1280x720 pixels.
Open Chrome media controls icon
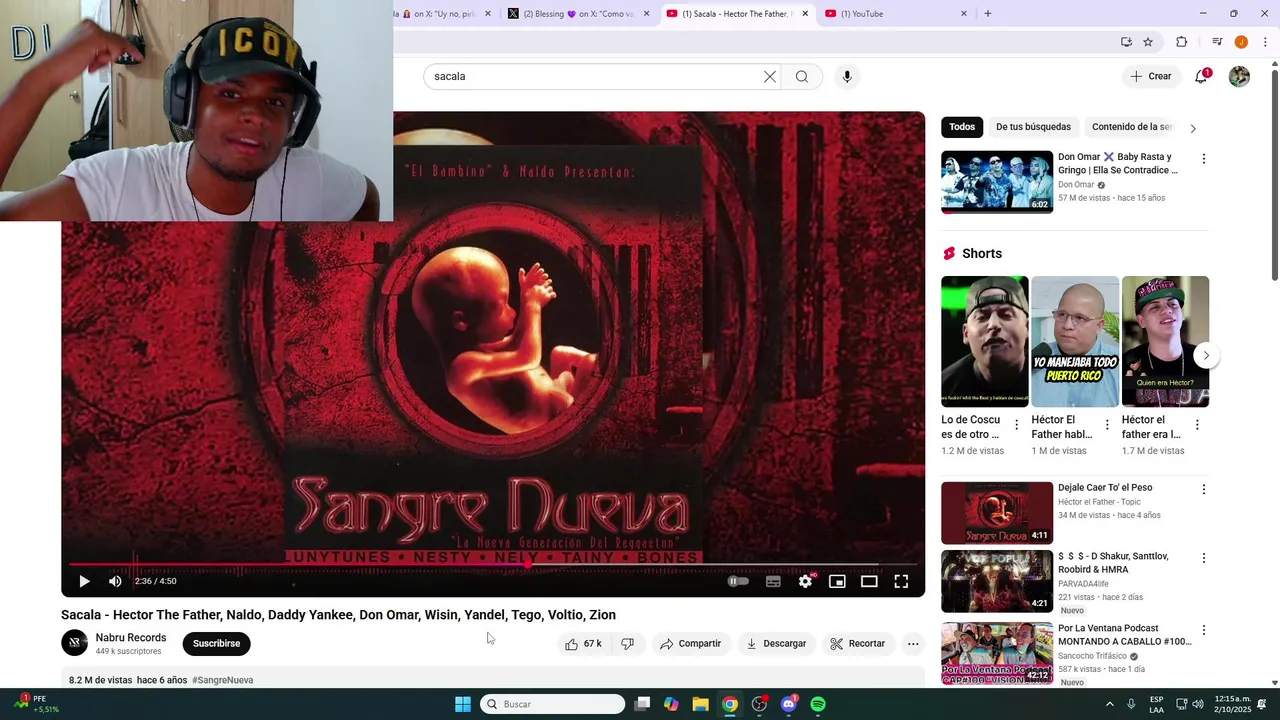tap(1217, 42)
